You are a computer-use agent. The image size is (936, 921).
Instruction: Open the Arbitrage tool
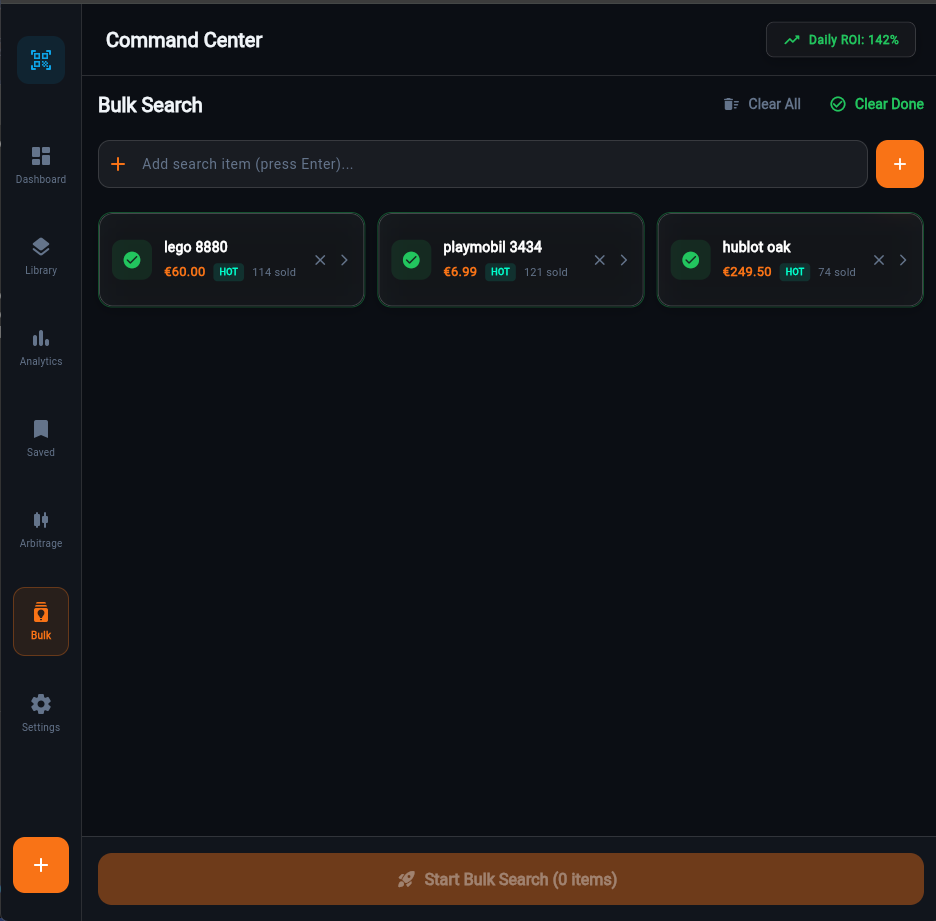[x=40, y=528]
